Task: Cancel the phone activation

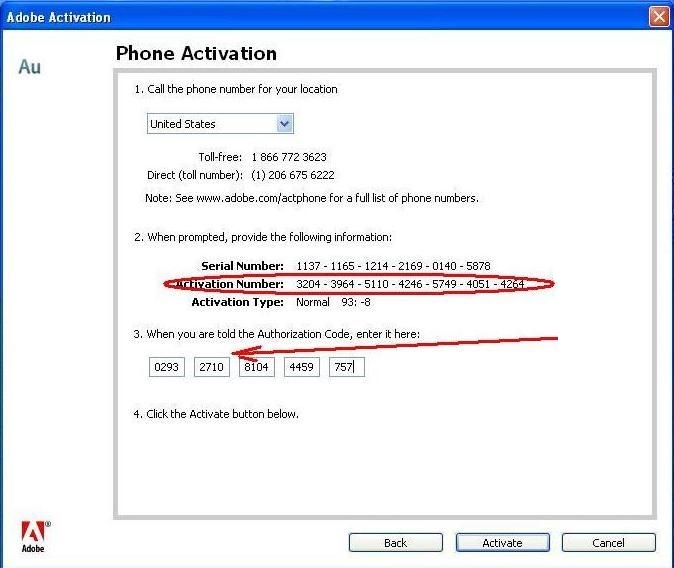Action: coord(609,543)
